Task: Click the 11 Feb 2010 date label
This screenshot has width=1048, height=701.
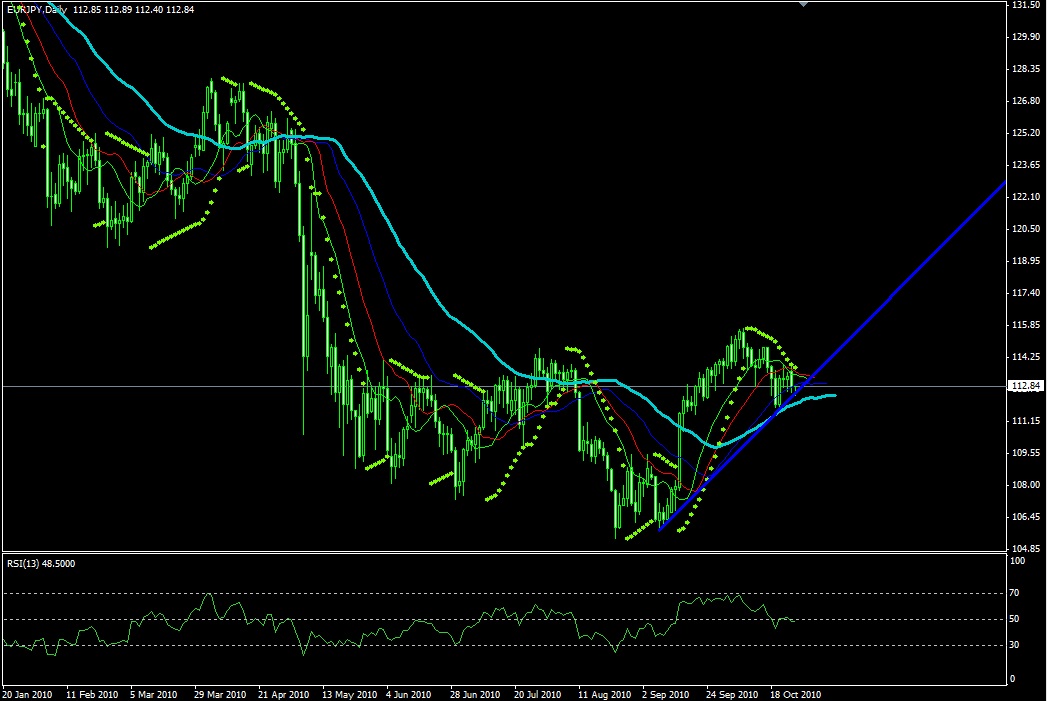Action: tap(92, 695)
